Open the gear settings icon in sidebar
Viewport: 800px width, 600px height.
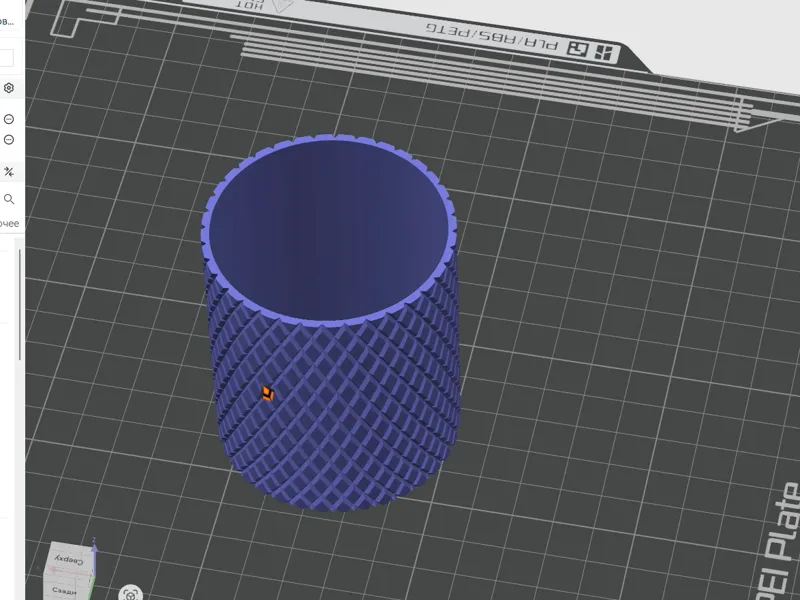coord(9,88)
